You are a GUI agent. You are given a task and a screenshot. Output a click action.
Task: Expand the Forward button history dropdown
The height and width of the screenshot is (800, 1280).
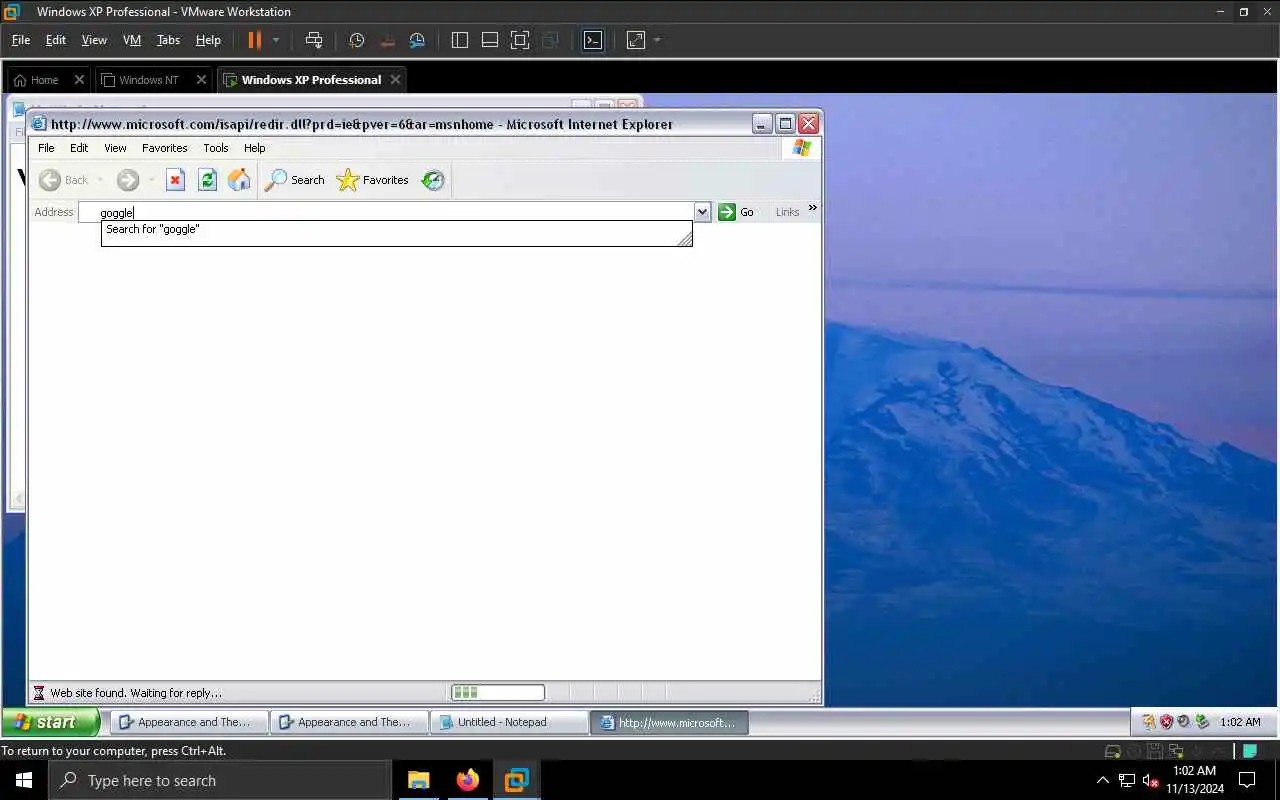coord(151,180)
